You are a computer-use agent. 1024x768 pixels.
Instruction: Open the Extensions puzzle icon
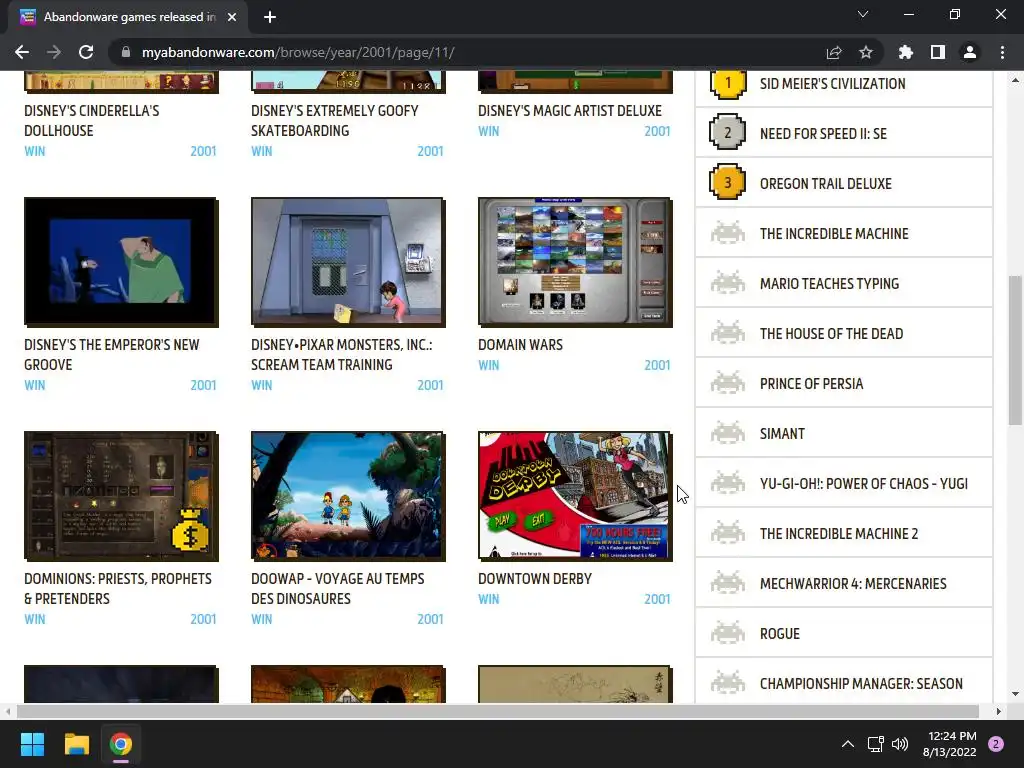point(906,52)
